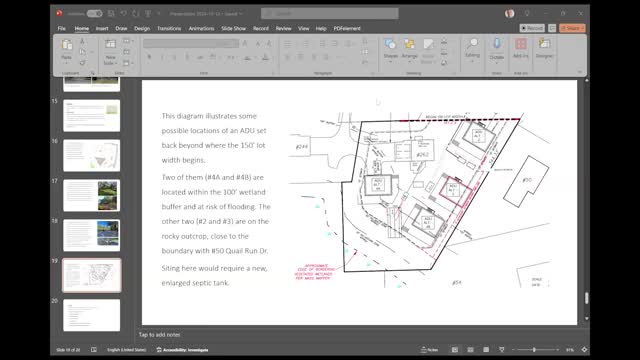Screen dimensions: 640x360
Task: Open the Arrange tool
Action: coord(409,50)
